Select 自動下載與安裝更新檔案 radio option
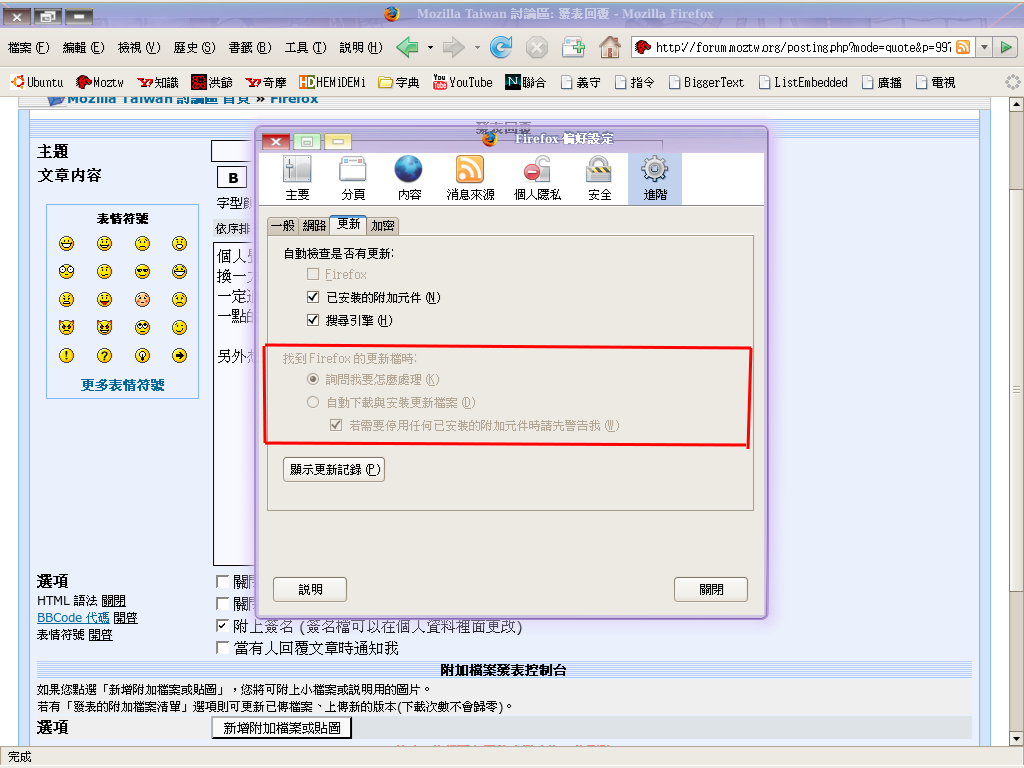1024x768 pixels. tap(313, 402)
